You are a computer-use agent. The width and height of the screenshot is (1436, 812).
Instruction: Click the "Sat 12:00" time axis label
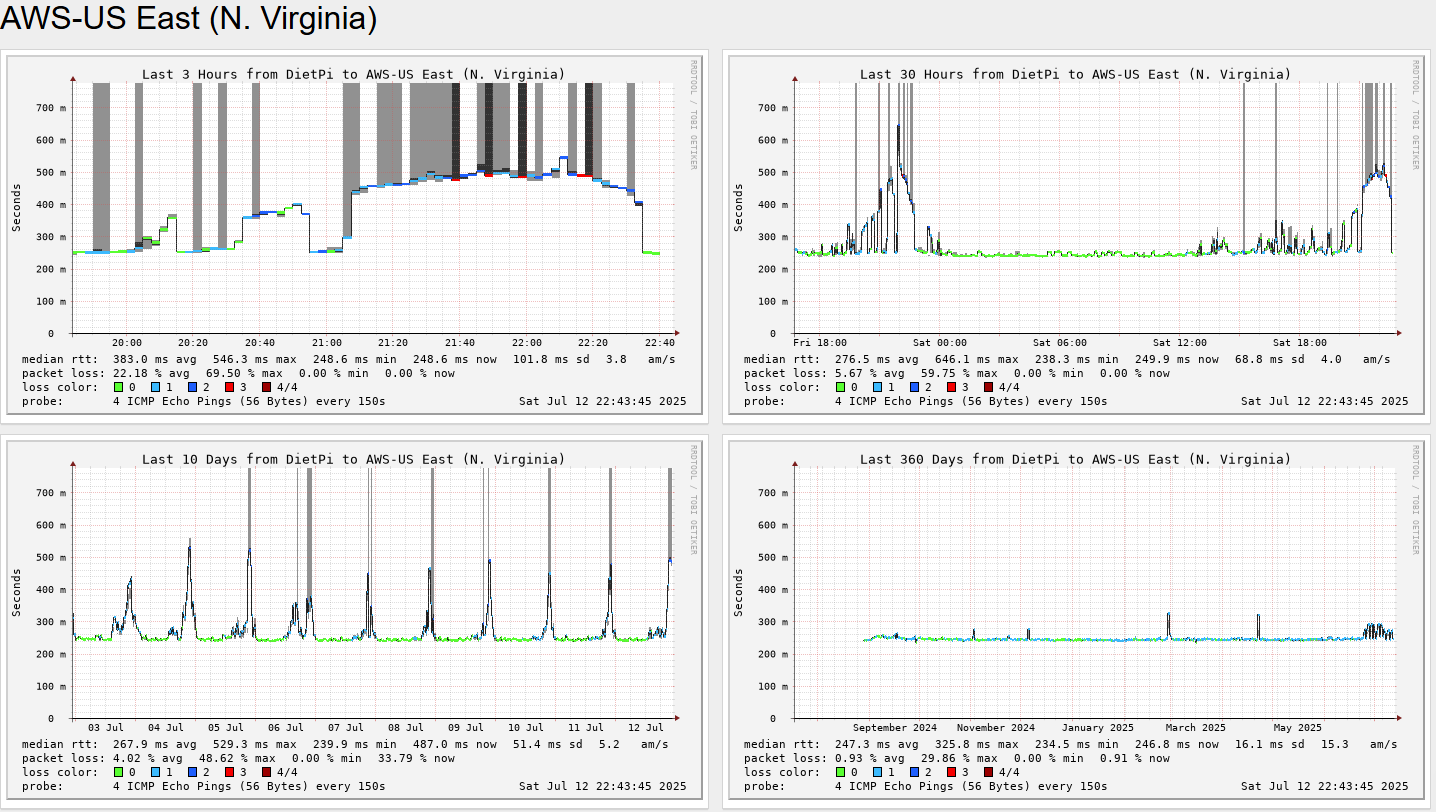(1179, 344)
